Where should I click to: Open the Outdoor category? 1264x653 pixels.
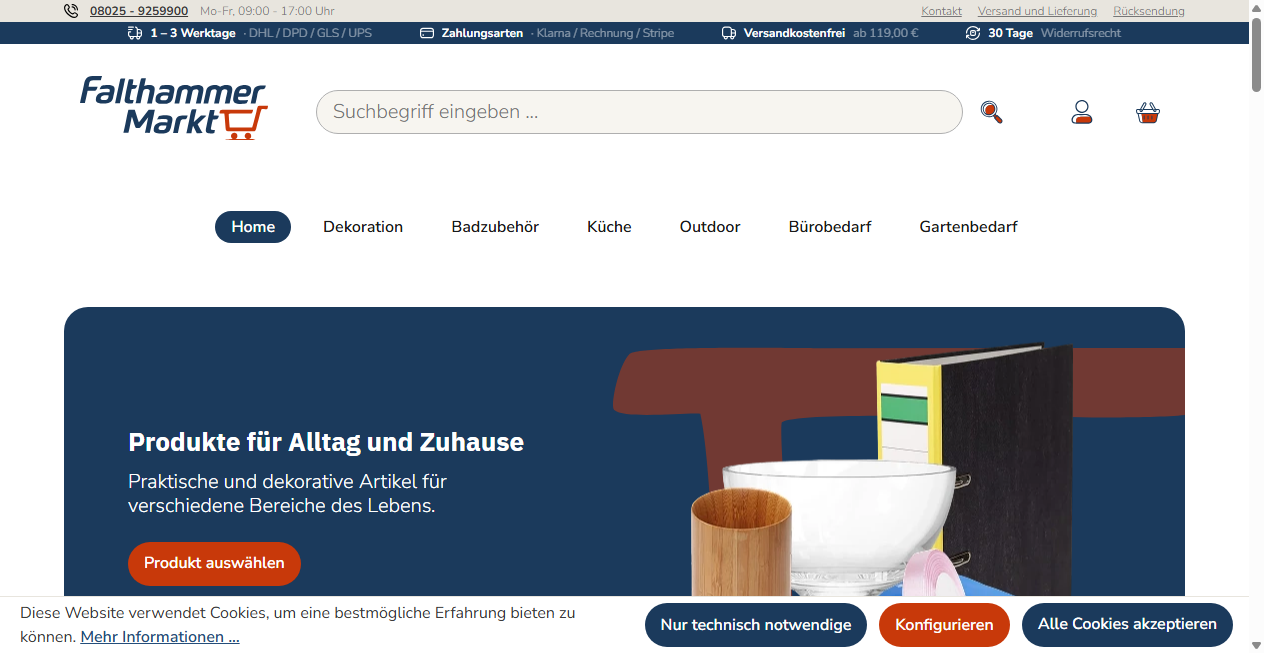pos(710,227)
